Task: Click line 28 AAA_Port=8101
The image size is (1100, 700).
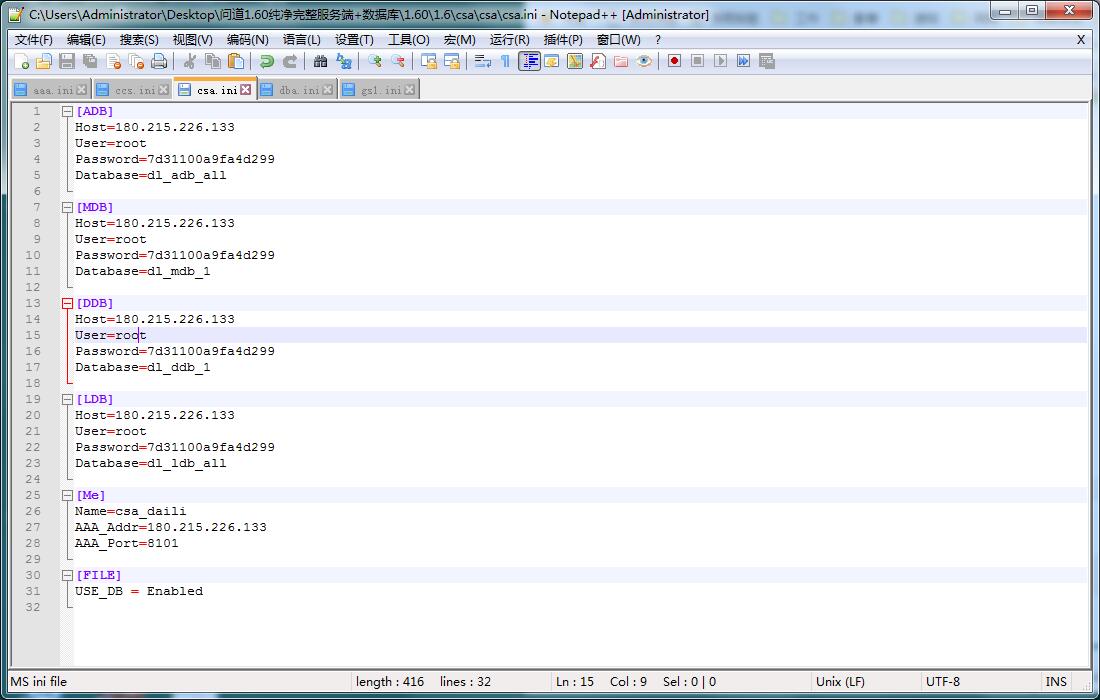Action: [x=126, y=544]
